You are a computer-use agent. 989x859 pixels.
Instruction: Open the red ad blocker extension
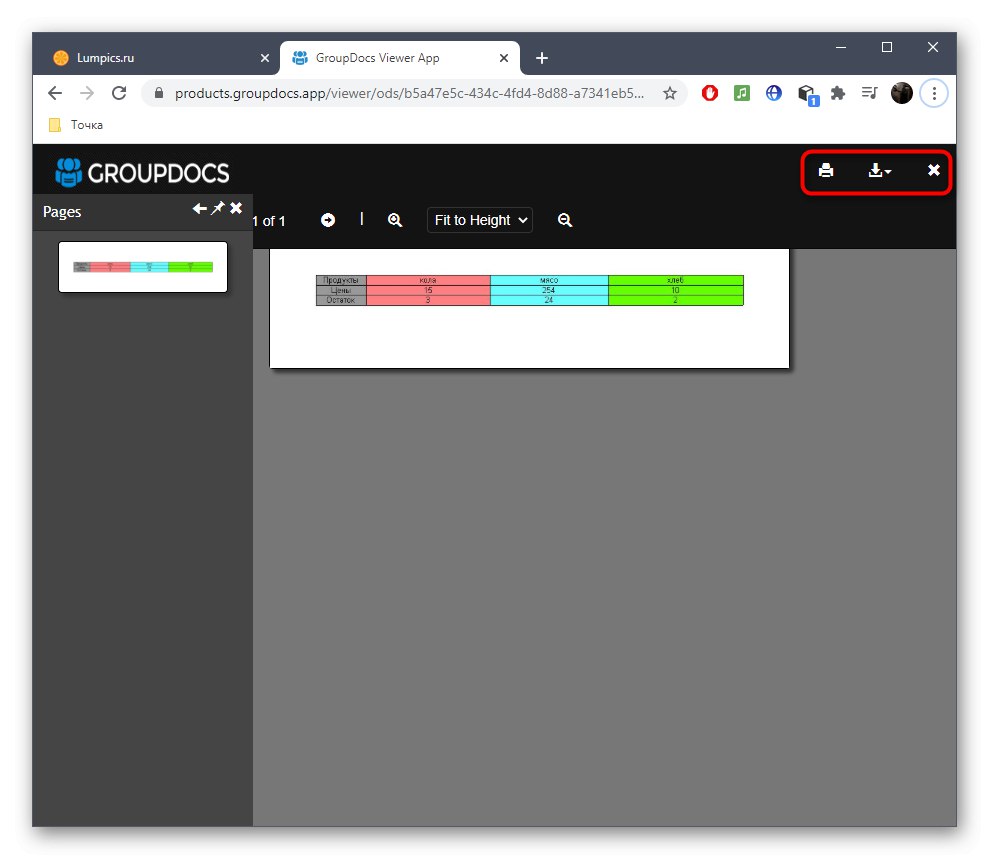pos(710,93)
